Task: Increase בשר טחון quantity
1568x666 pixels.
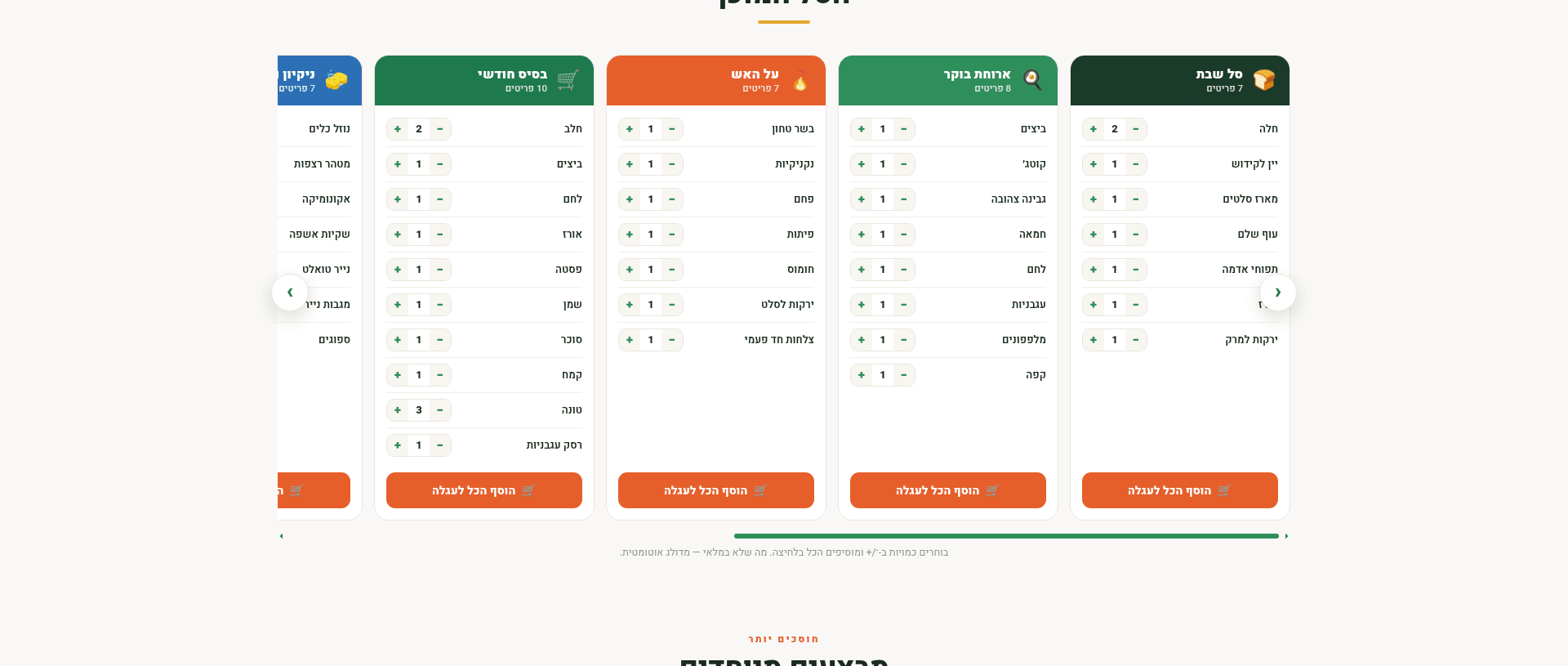Action: tap(630, 129)
